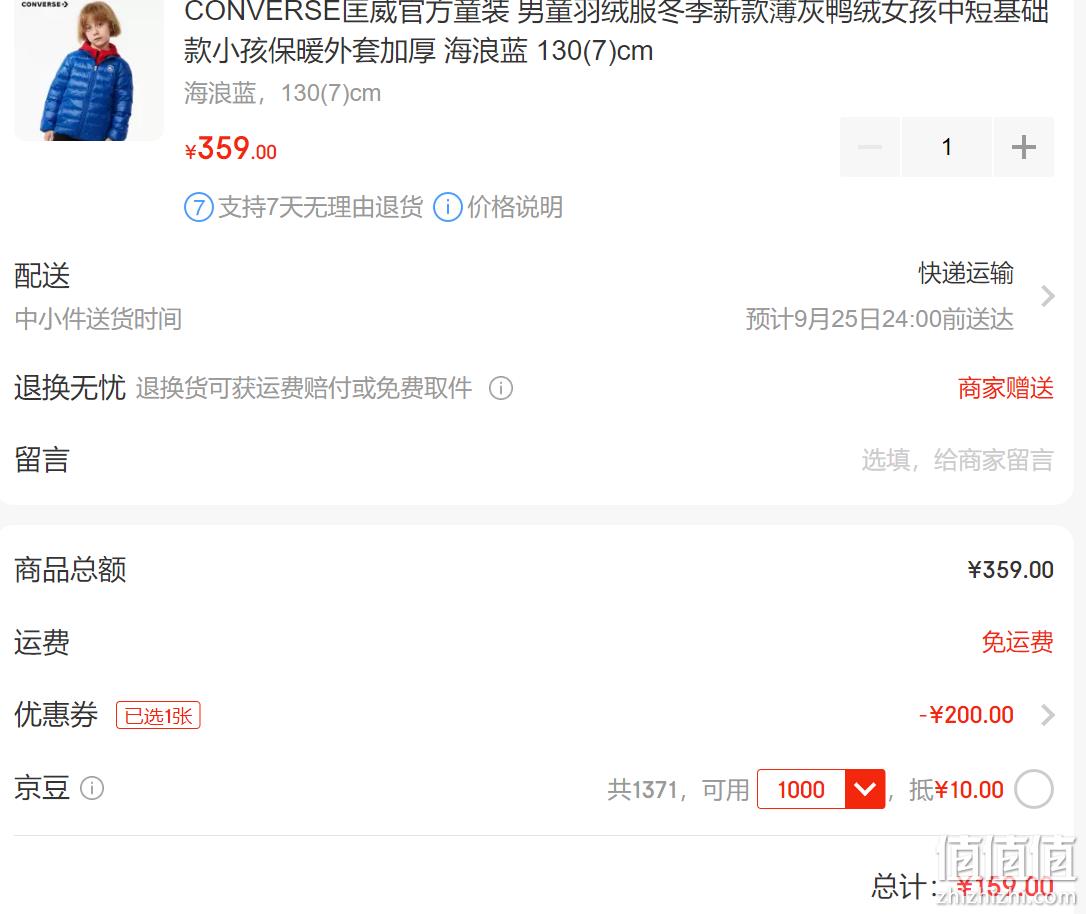The image size is (1086, 914).
Task: Expand coupon selection chevron
Action: (x=1048, y=715)
